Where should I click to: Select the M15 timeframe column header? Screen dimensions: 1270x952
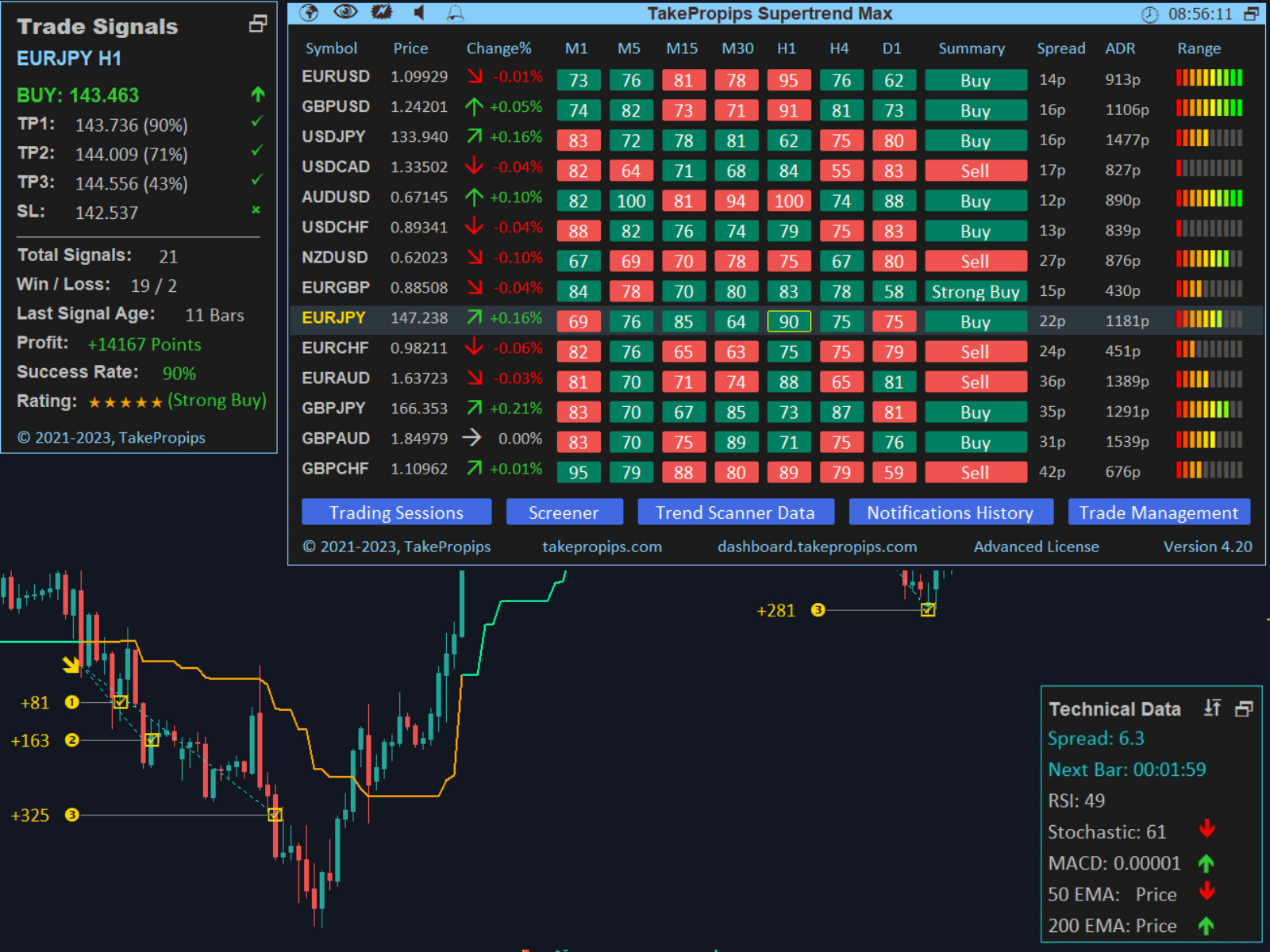(682, 48)
